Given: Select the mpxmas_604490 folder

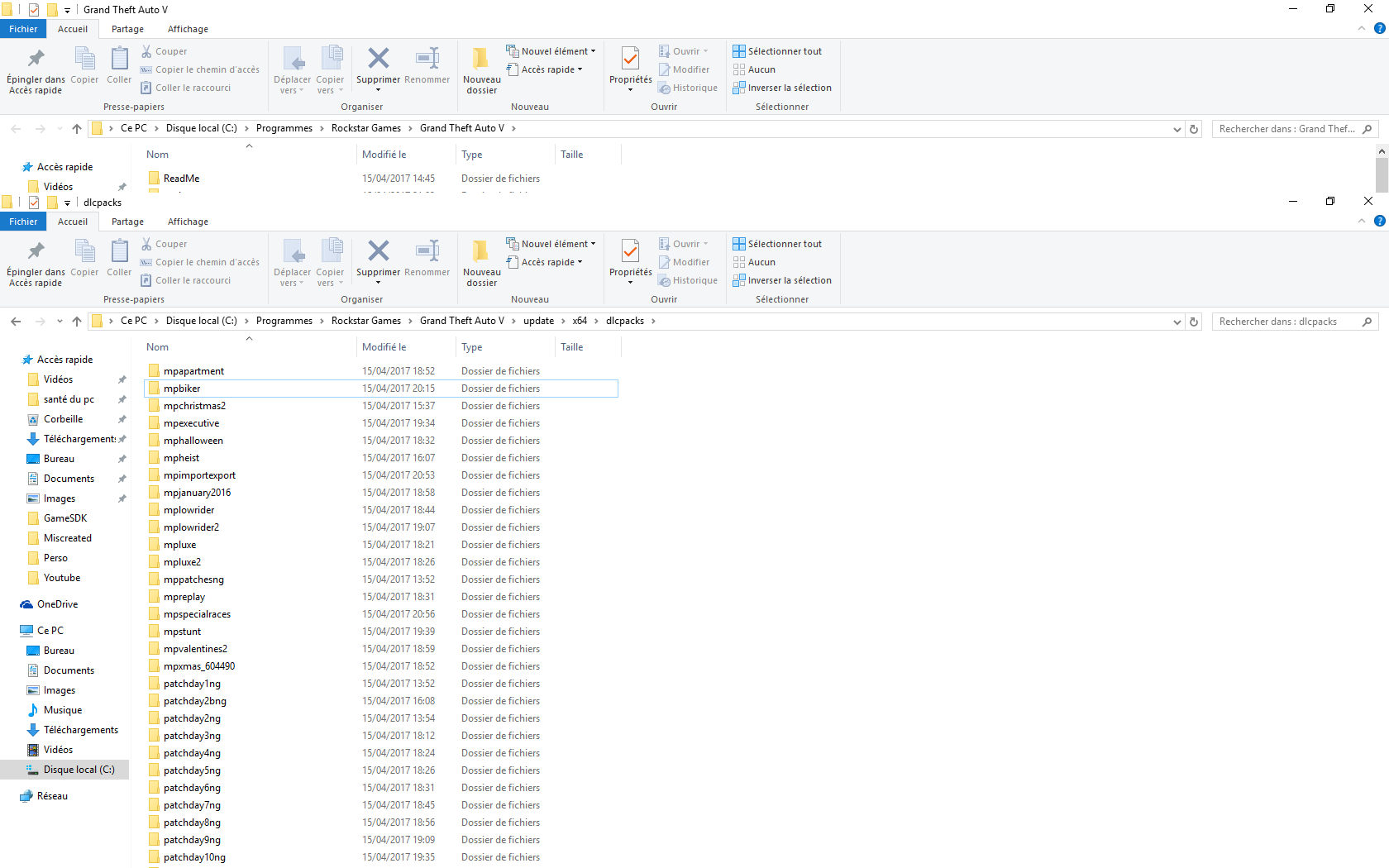Looking at the screenshot, I should (381, 666).
